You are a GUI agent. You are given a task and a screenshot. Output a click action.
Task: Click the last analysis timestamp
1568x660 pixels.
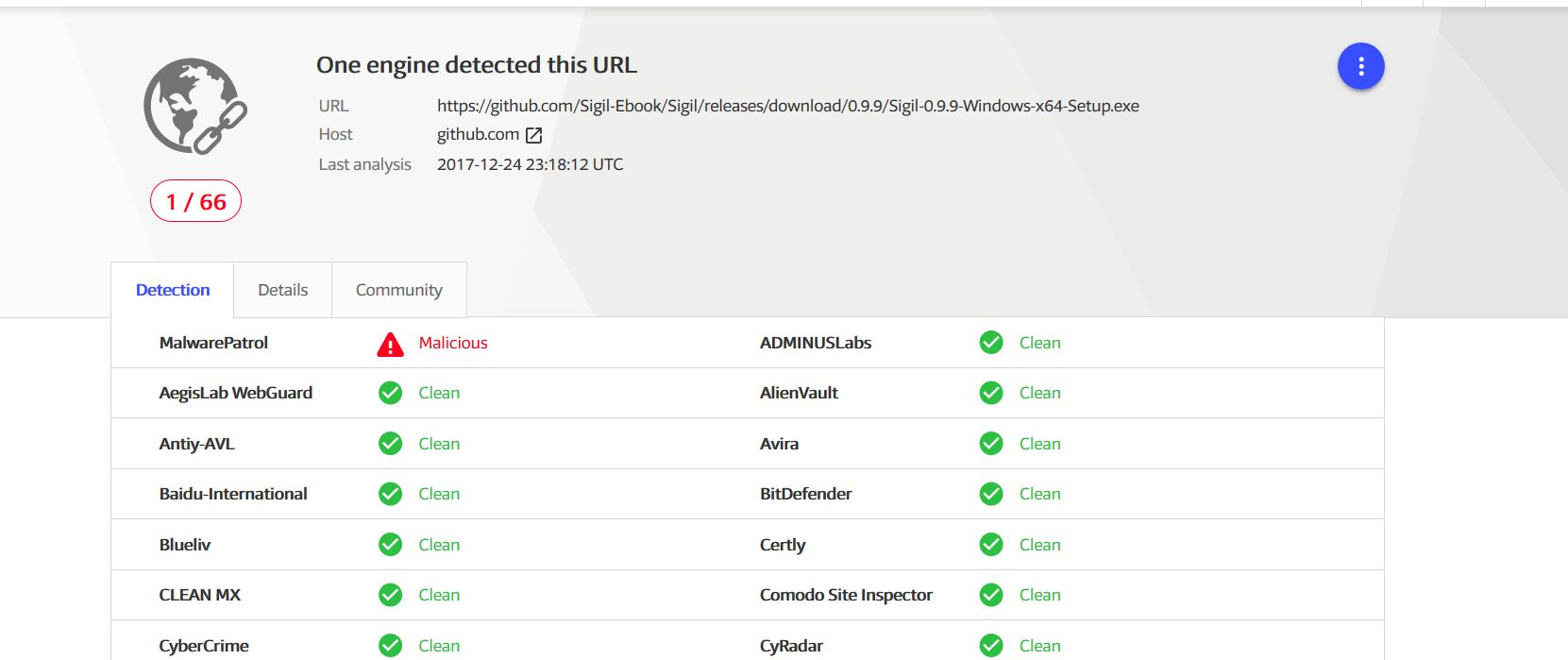click(530, 164)
